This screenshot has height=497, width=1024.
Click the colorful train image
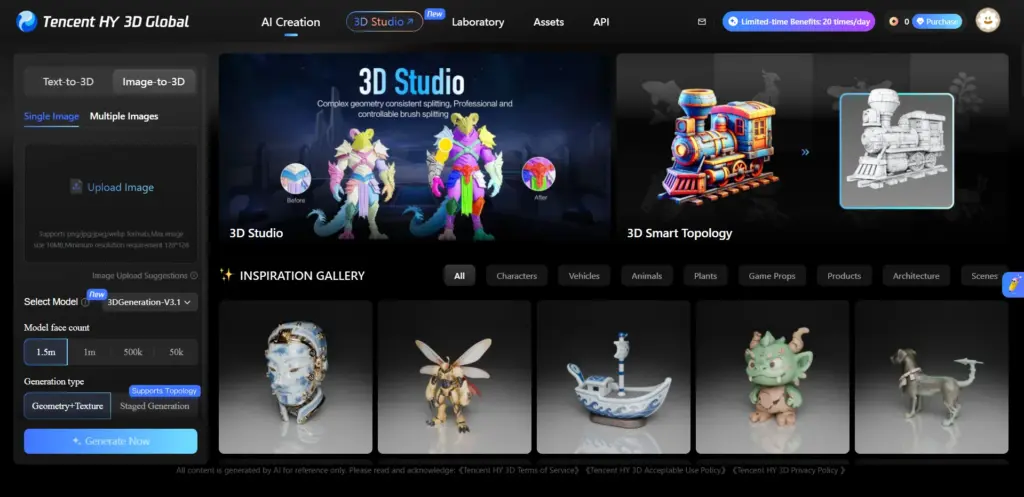(720, 147)
